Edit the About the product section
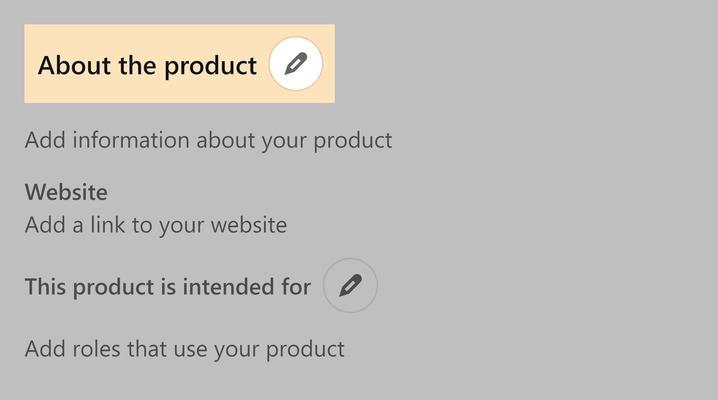The image size is (718, 400). tap(296, 64)
